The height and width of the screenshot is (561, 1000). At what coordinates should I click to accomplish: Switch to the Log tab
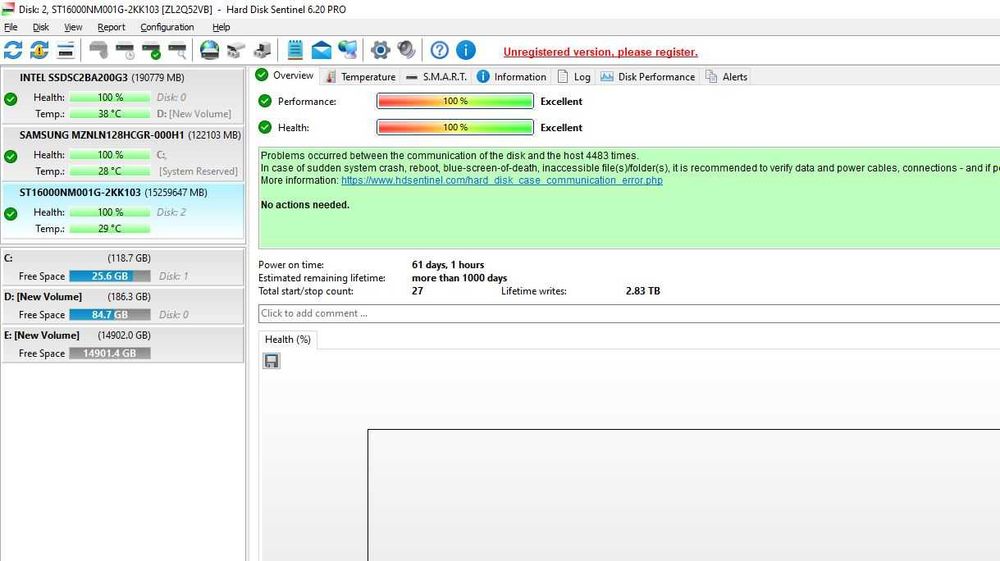574,76
